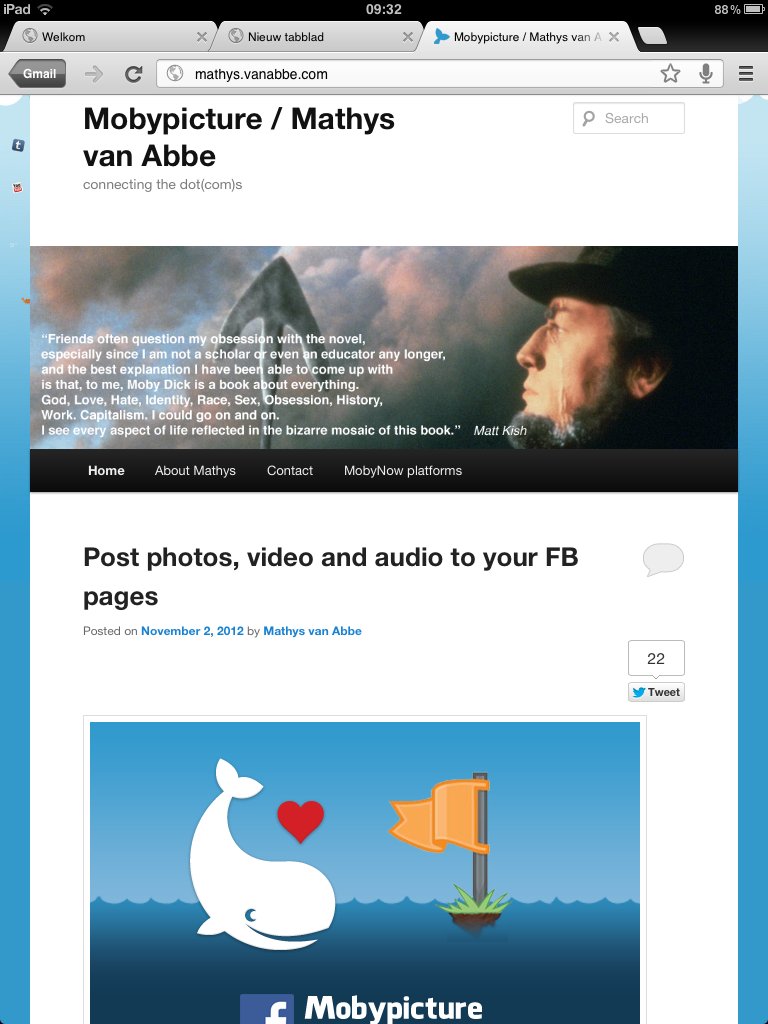Screen dimensions: 768x1024
Task: Open the Contact menu item
Action: pyautogui.click(x=290, y=470)
